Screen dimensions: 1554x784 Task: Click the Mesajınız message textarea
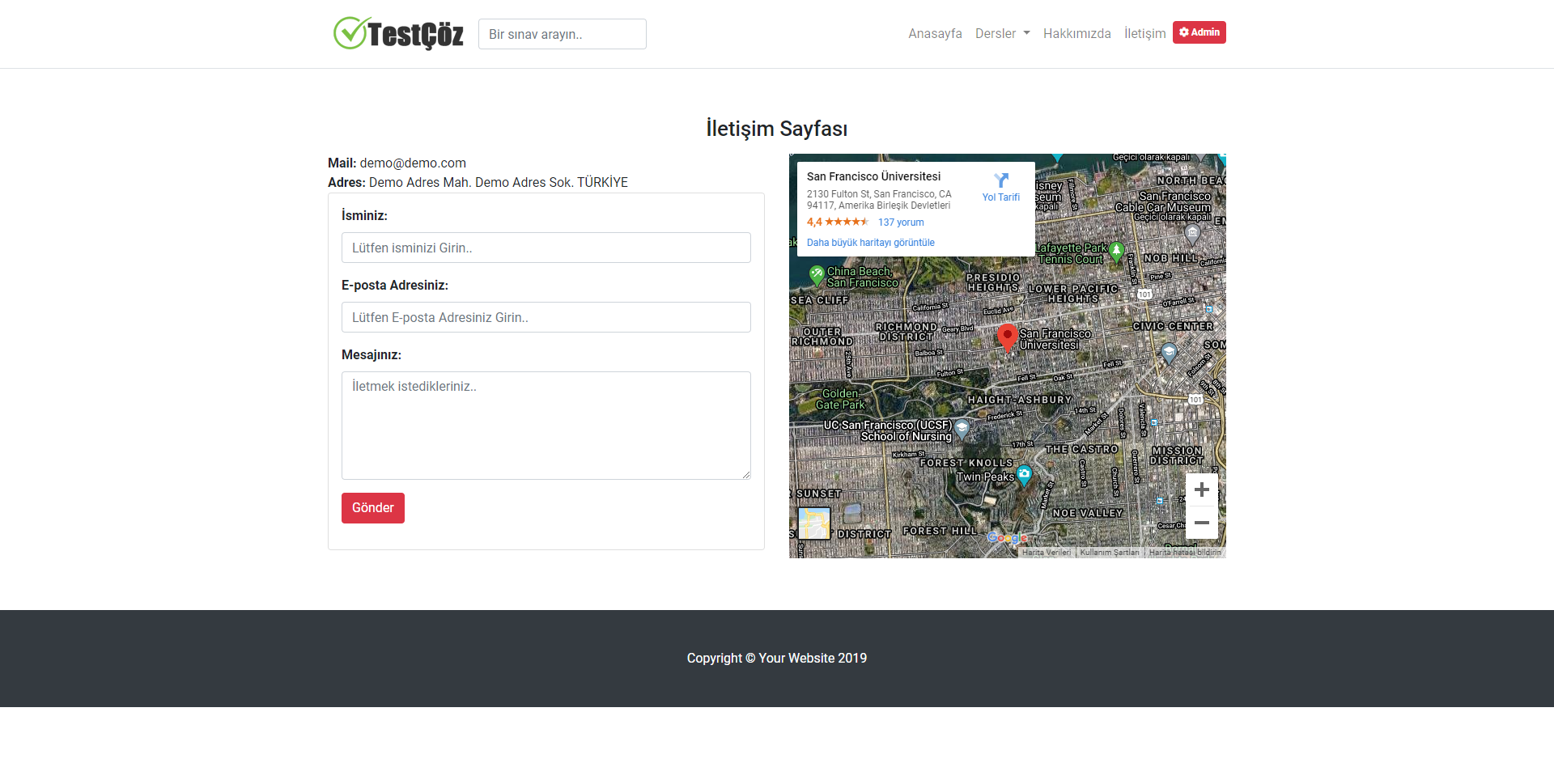click(546, 426)
